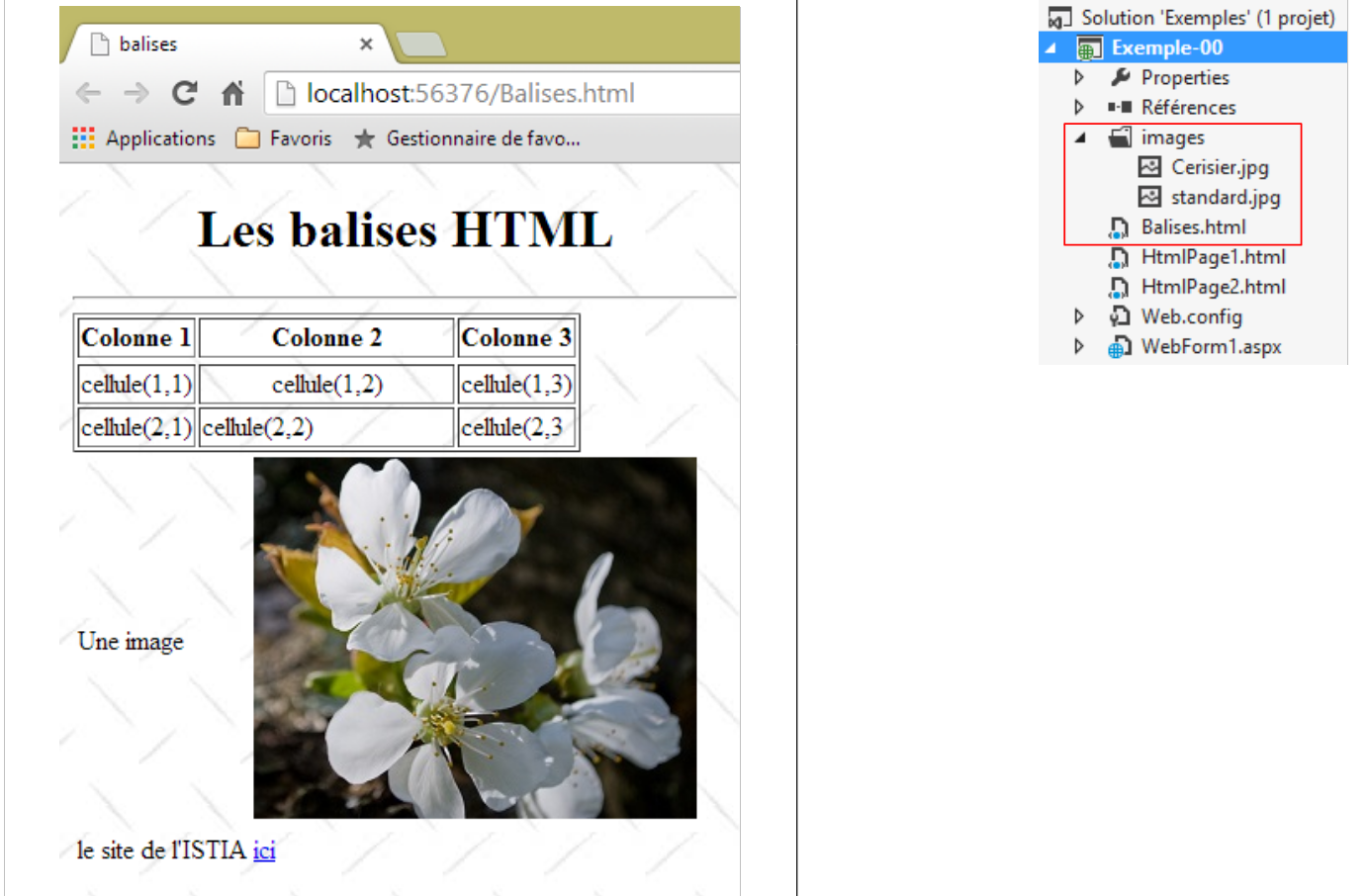Expand the Properties node
Viewport: 1368px width, 896px height.
(x=1079, y=77)
